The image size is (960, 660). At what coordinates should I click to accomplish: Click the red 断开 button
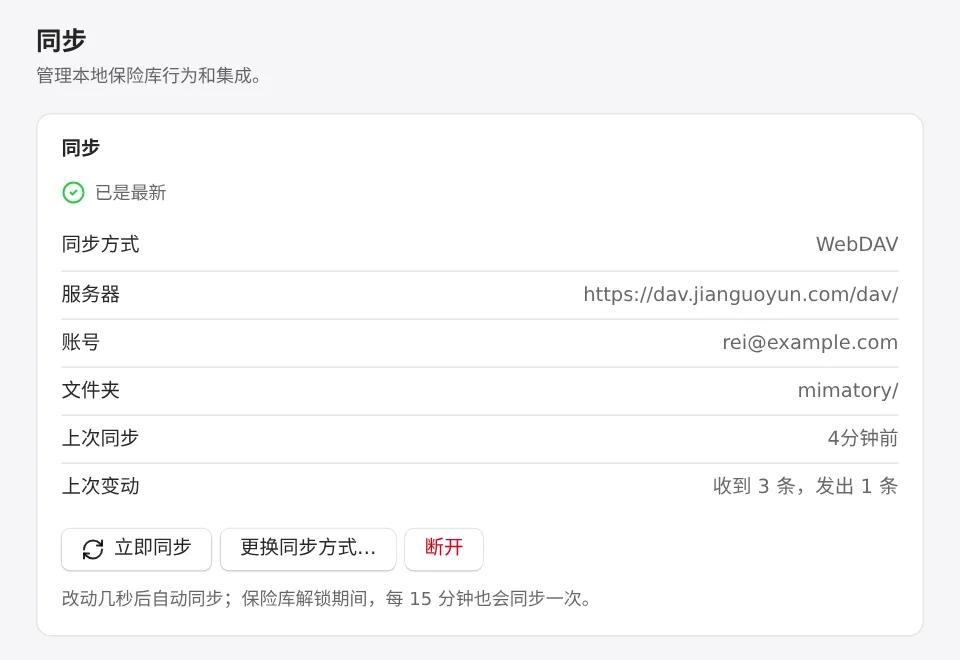444,549
